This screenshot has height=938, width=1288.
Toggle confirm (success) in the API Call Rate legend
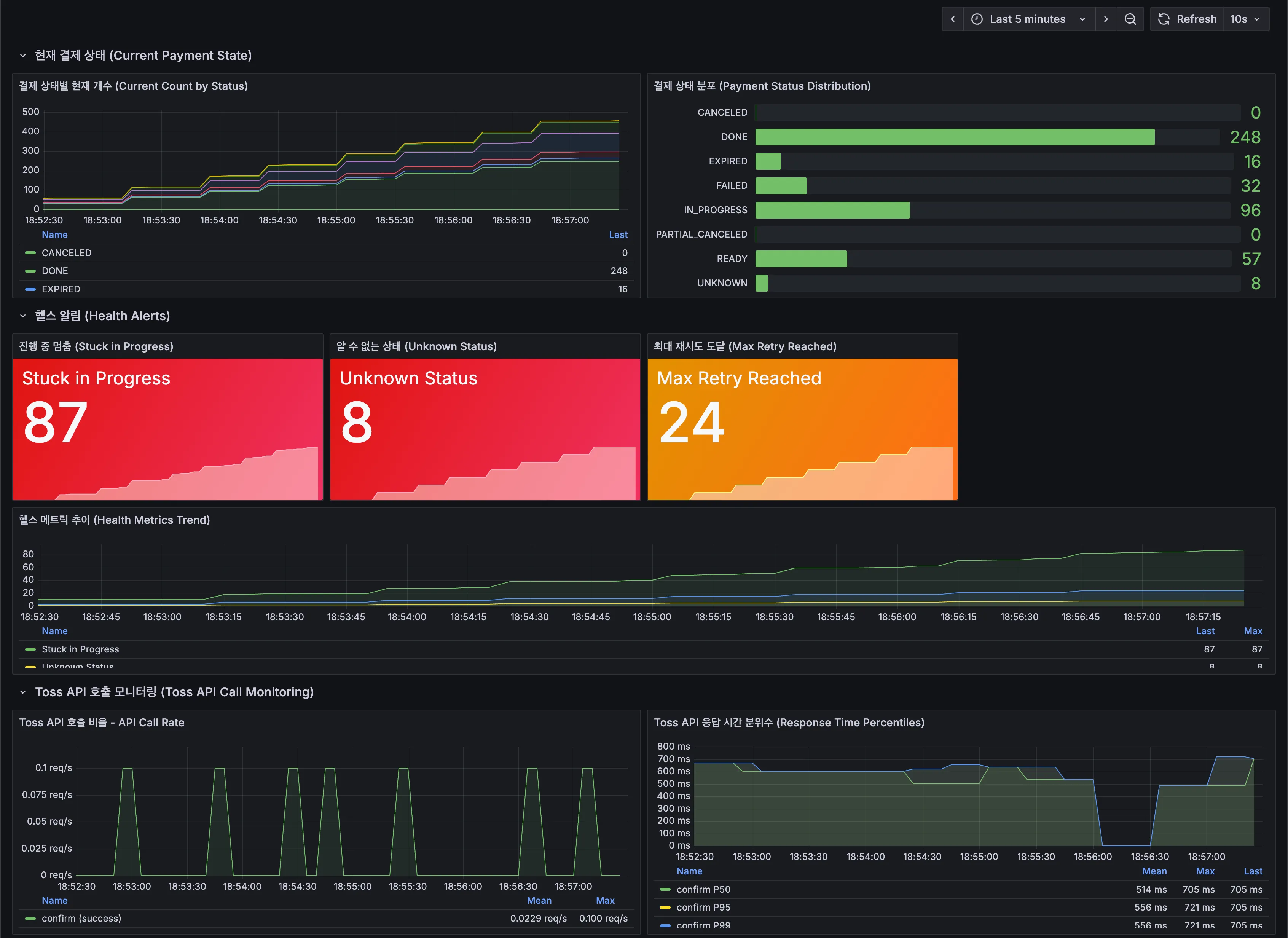click(x=82, y=918)
